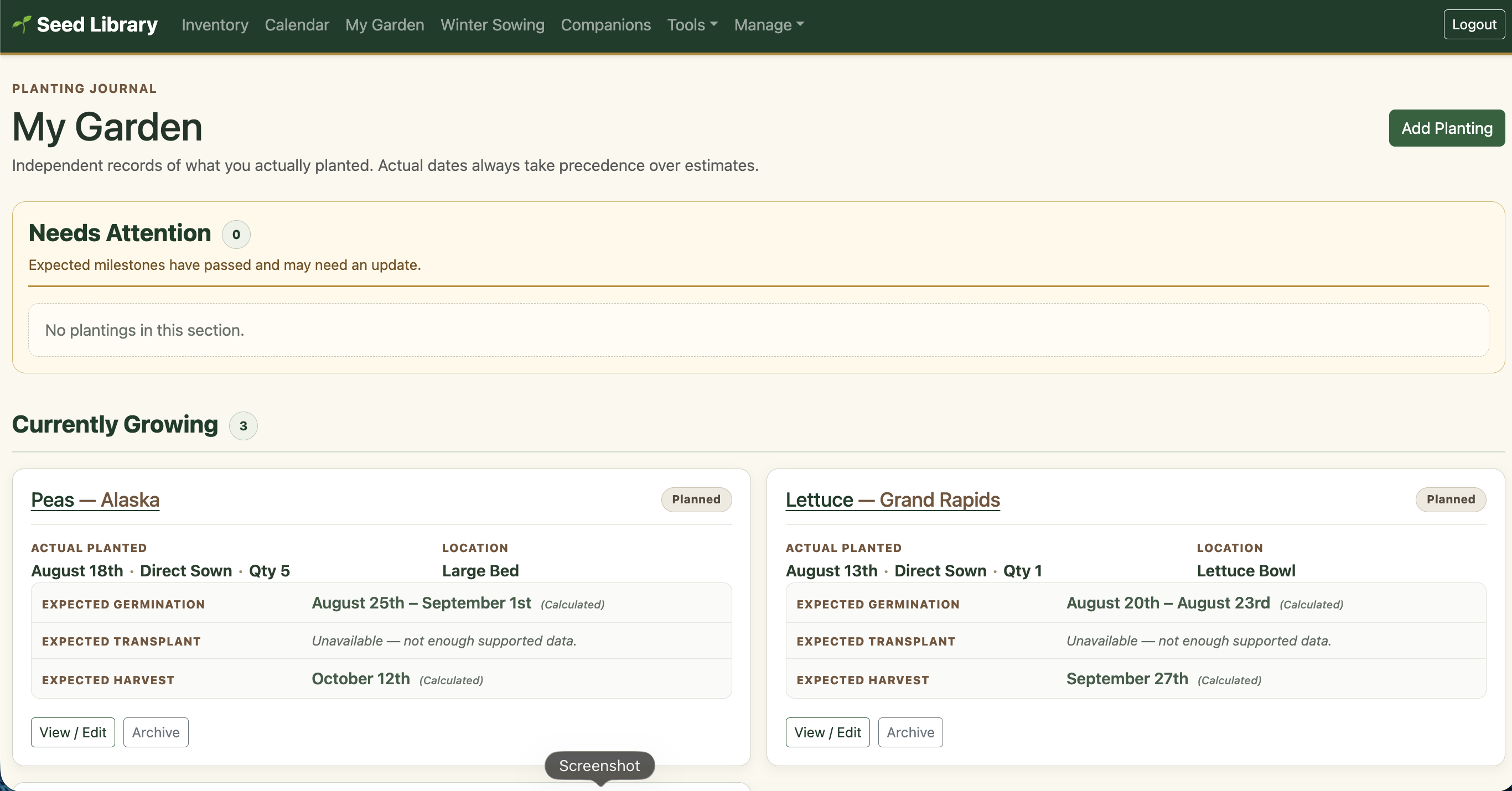This screenshot has width=1512, height=791.
Task: Click the 'Currently Growing' heading
Action: 115,424
